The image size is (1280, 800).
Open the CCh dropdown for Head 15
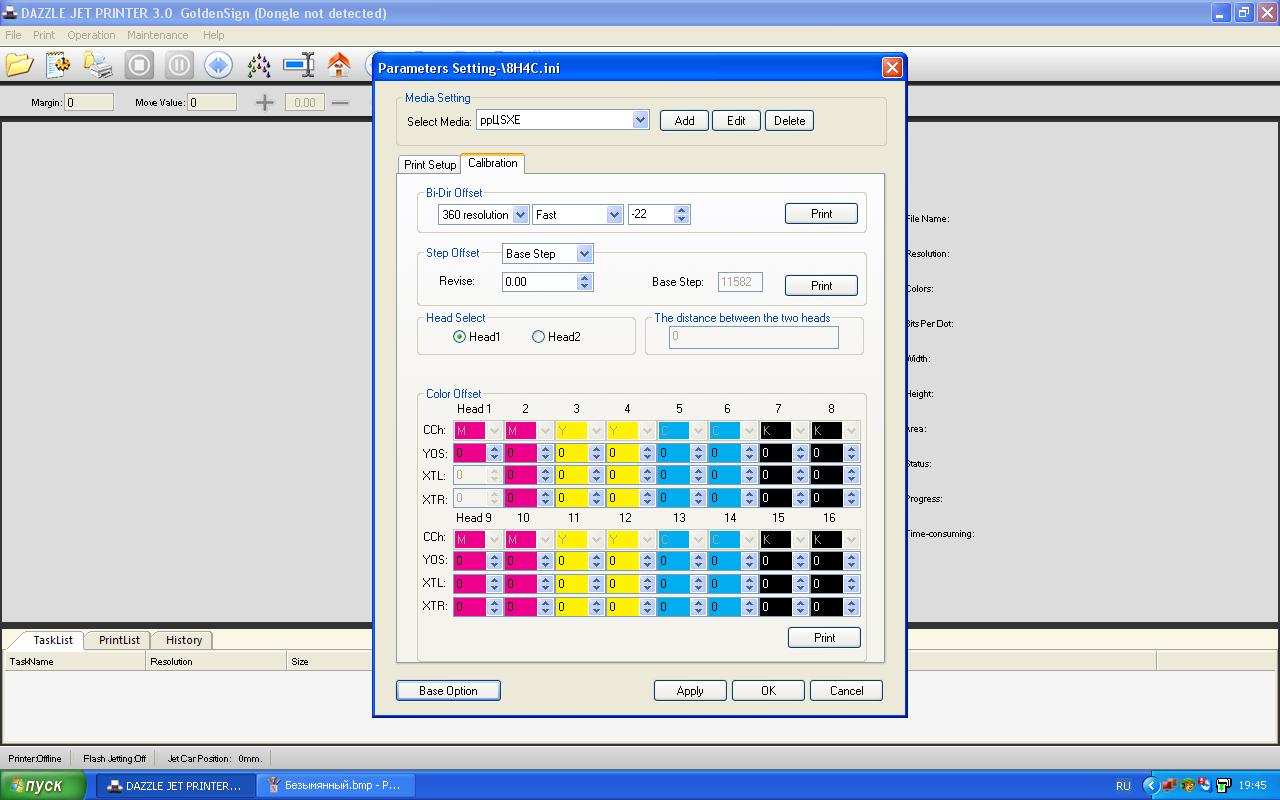coord(800,539)
